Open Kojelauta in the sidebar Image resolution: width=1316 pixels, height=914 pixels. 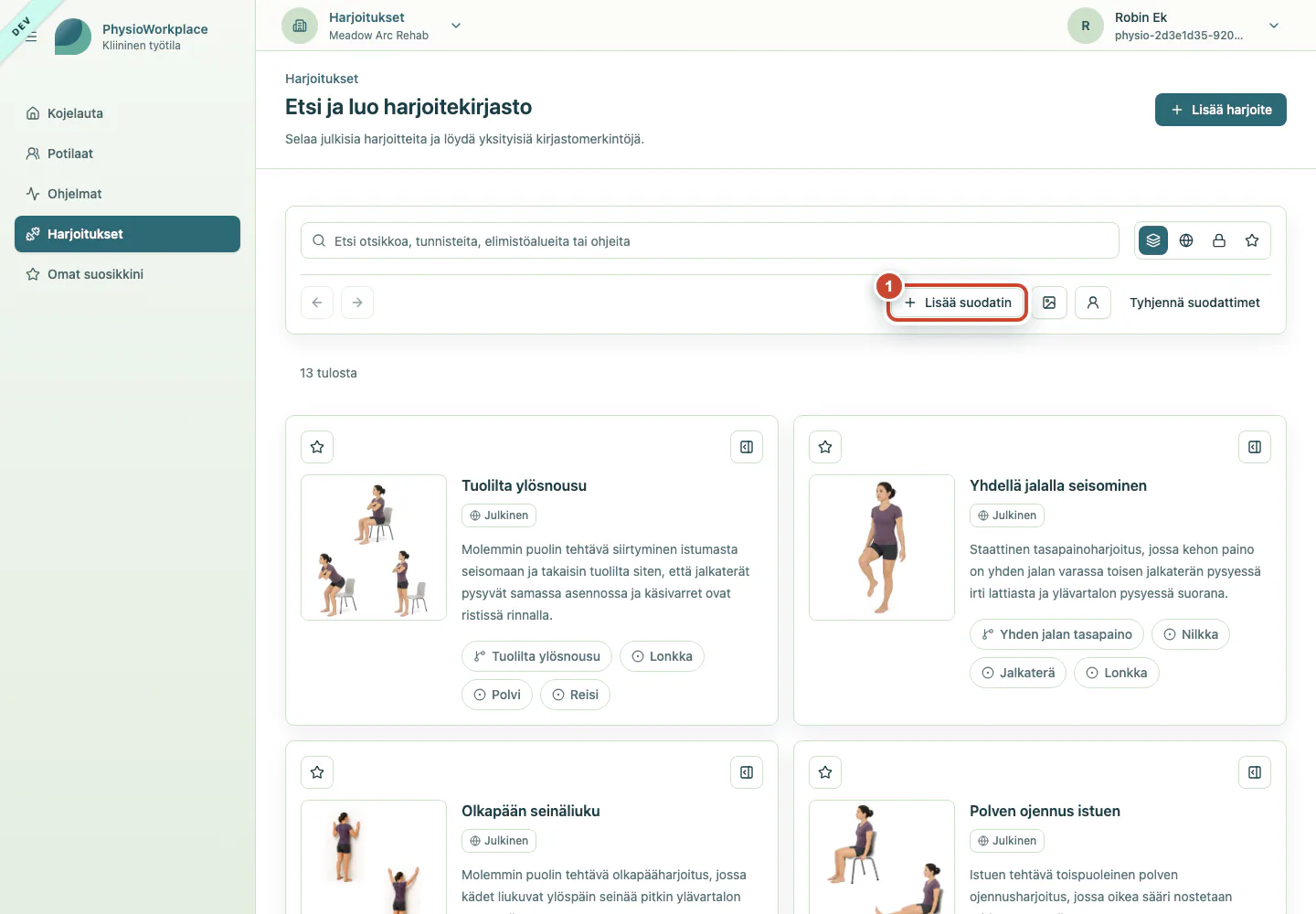pos(127,113)
